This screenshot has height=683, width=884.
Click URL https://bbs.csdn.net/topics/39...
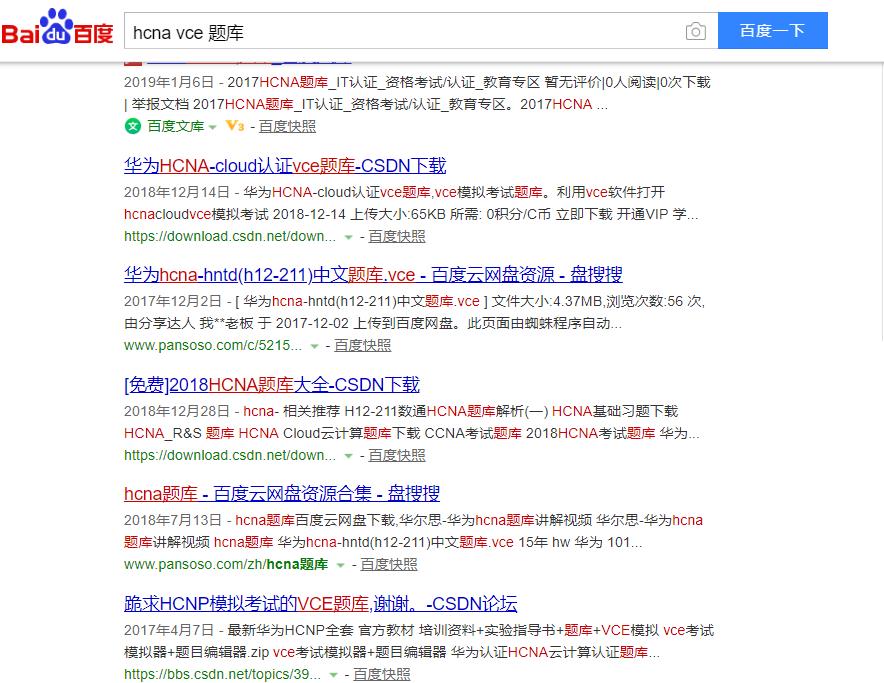point(222,674)
